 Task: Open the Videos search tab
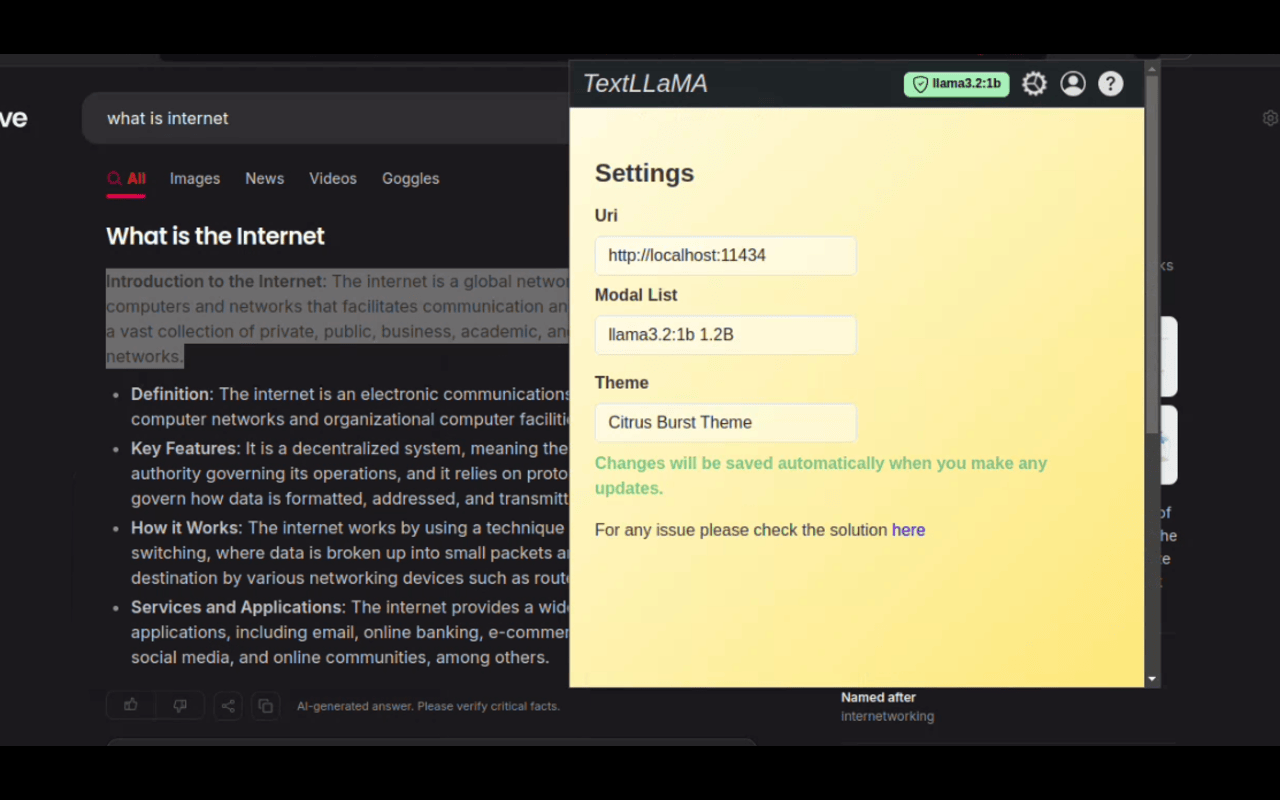(333, 178)
